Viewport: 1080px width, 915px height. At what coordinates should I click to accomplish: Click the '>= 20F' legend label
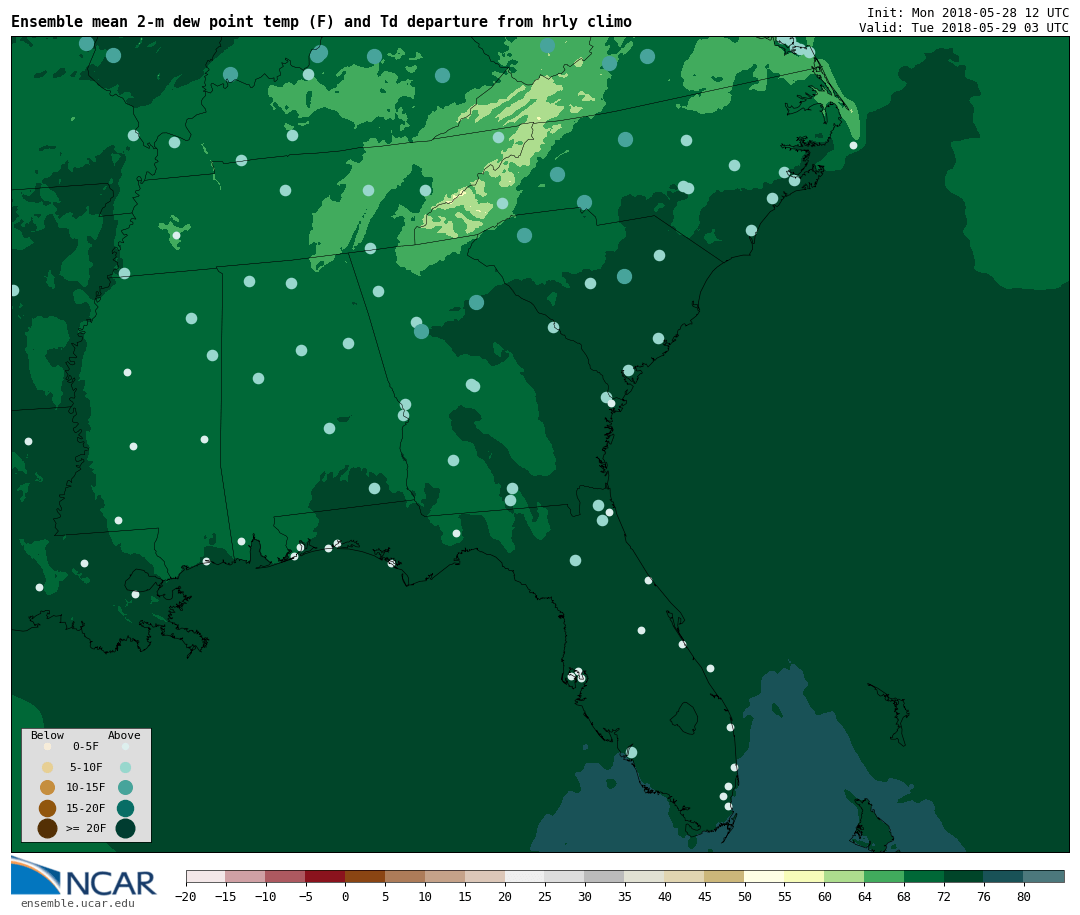(x=86, y=828)
